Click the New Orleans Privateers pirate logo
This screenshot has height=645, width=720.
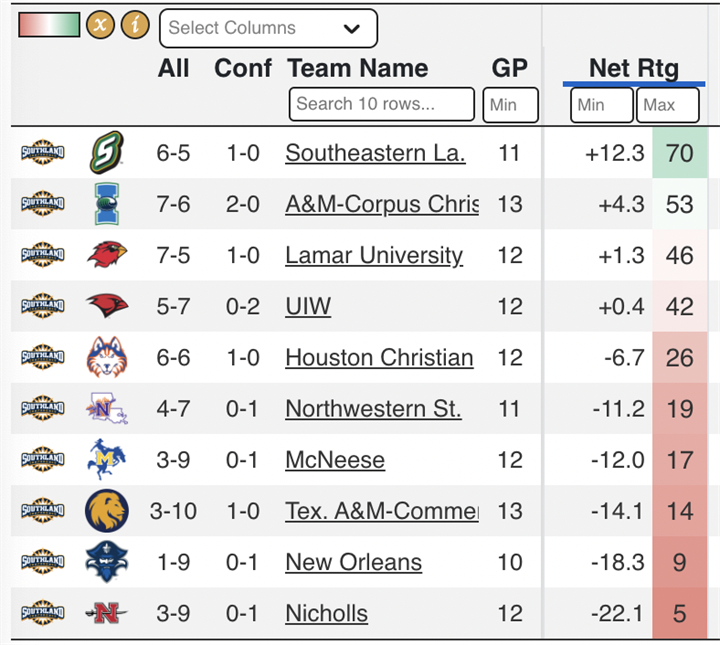coord(107,562)
